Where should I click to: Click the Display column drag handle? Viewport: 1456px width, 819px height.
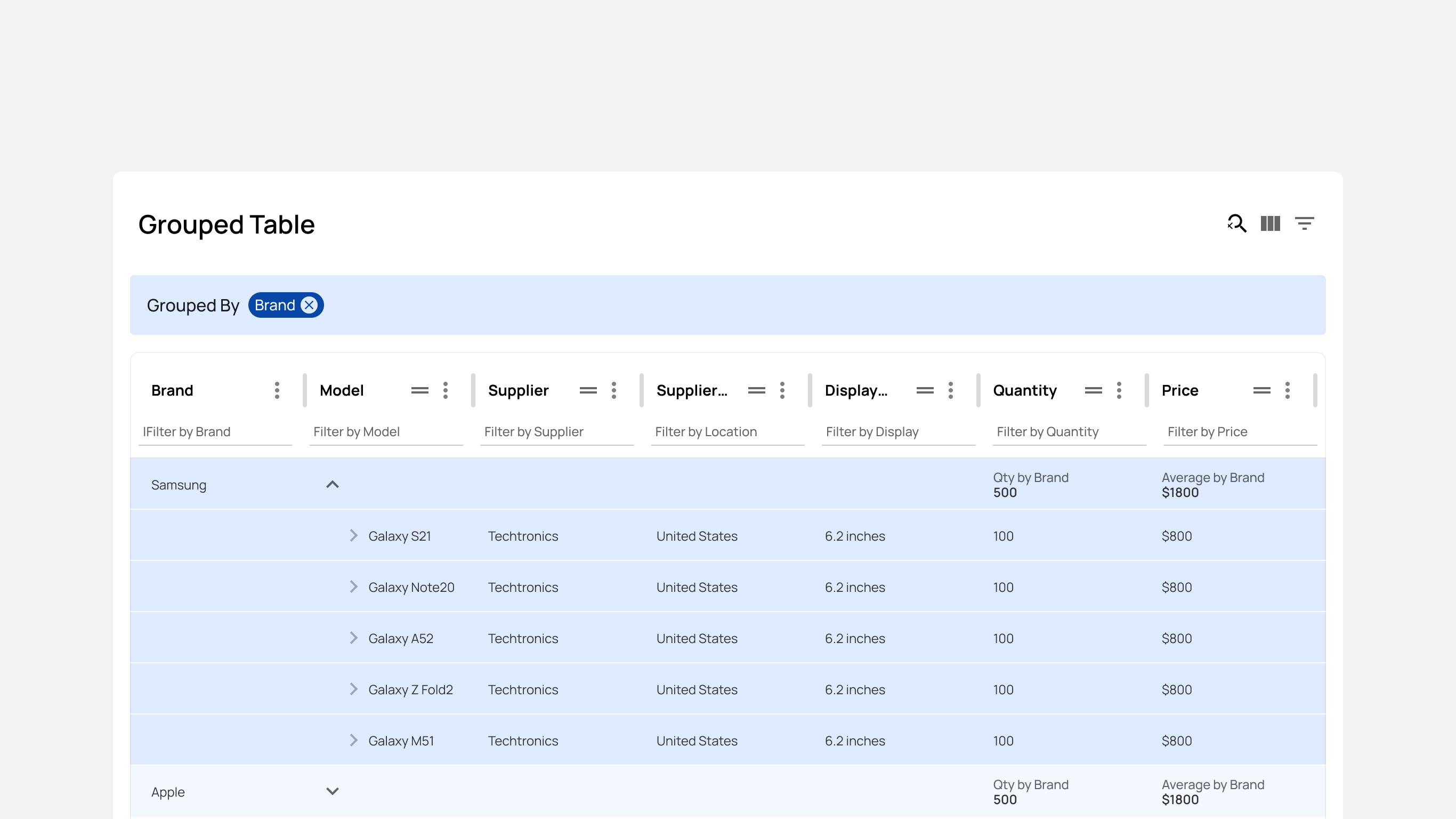(925, 390)
